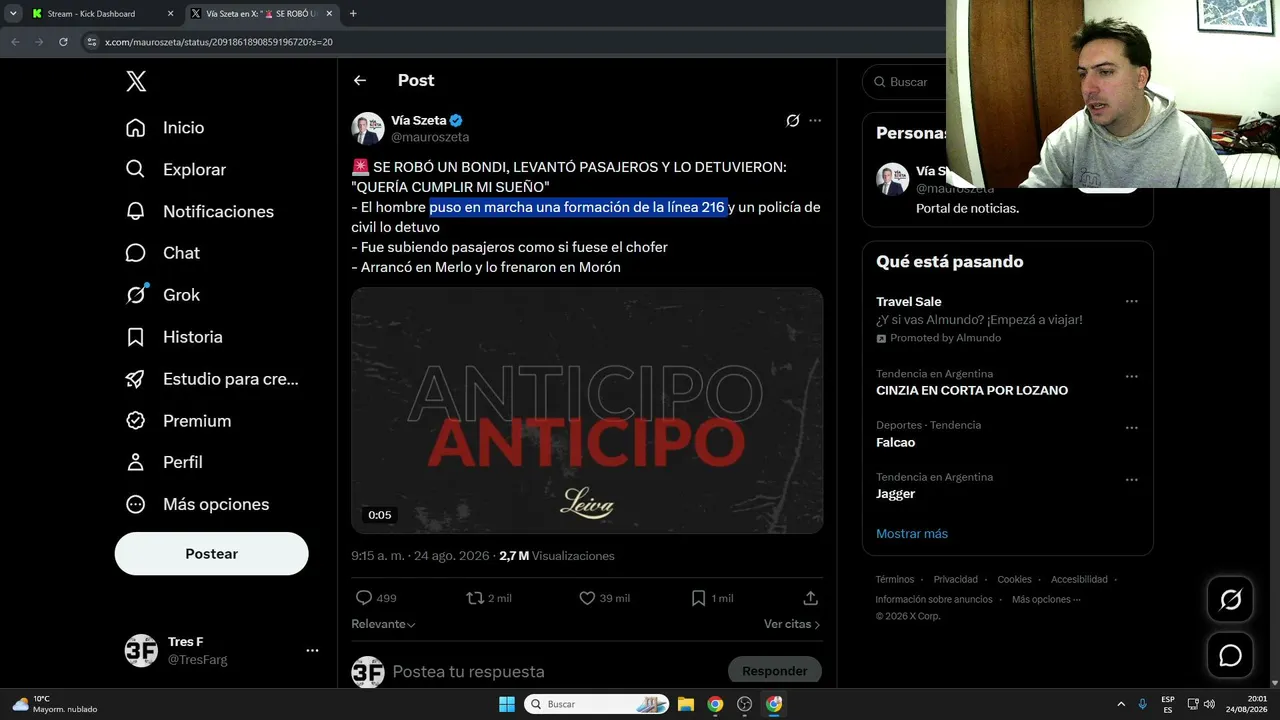Image resolution: width=1280 pixels, height=720 pixels.
Task: Open the floating Grok button
Action: (1230, 599)
